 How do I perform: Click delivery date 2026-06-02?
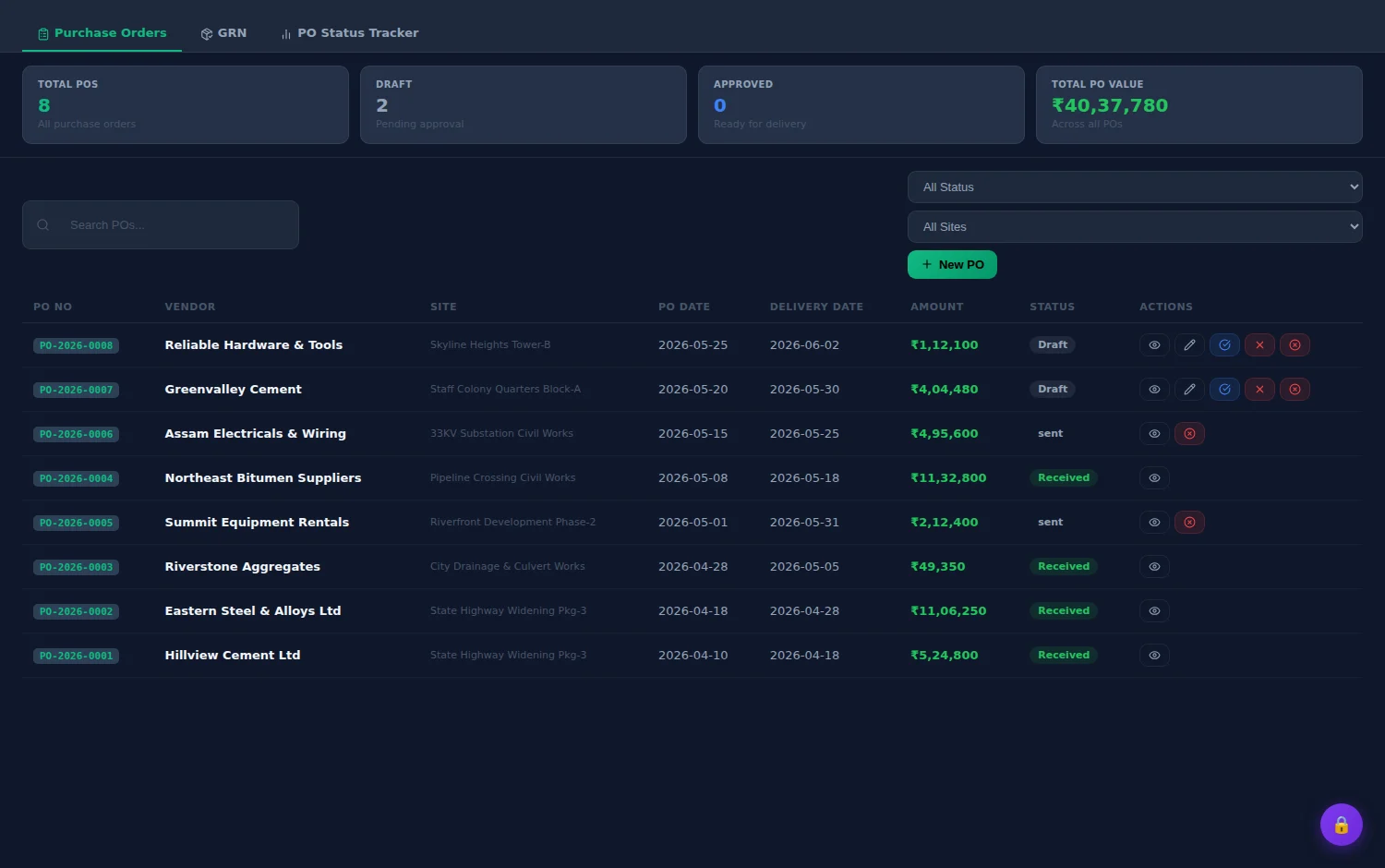(804, 344)
